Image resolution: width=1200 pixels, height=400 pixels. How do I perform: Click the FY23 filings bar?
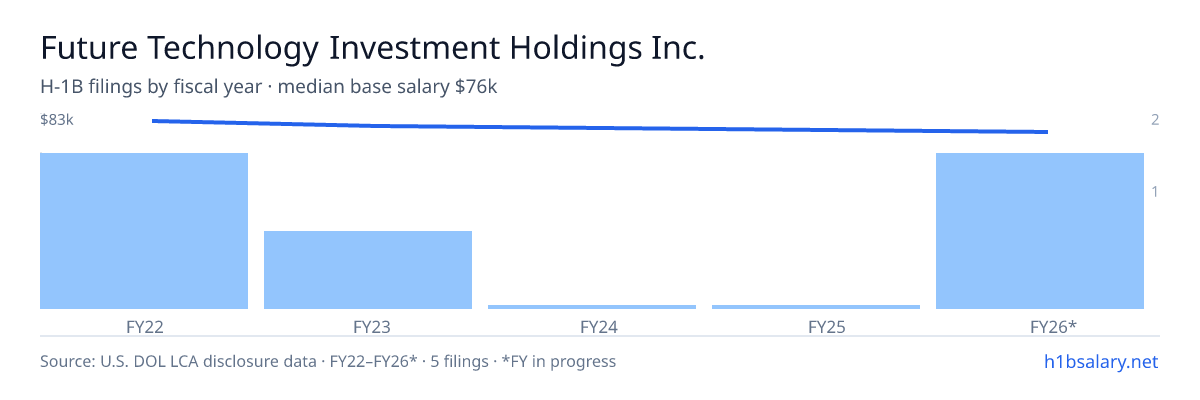coord(368,270)
